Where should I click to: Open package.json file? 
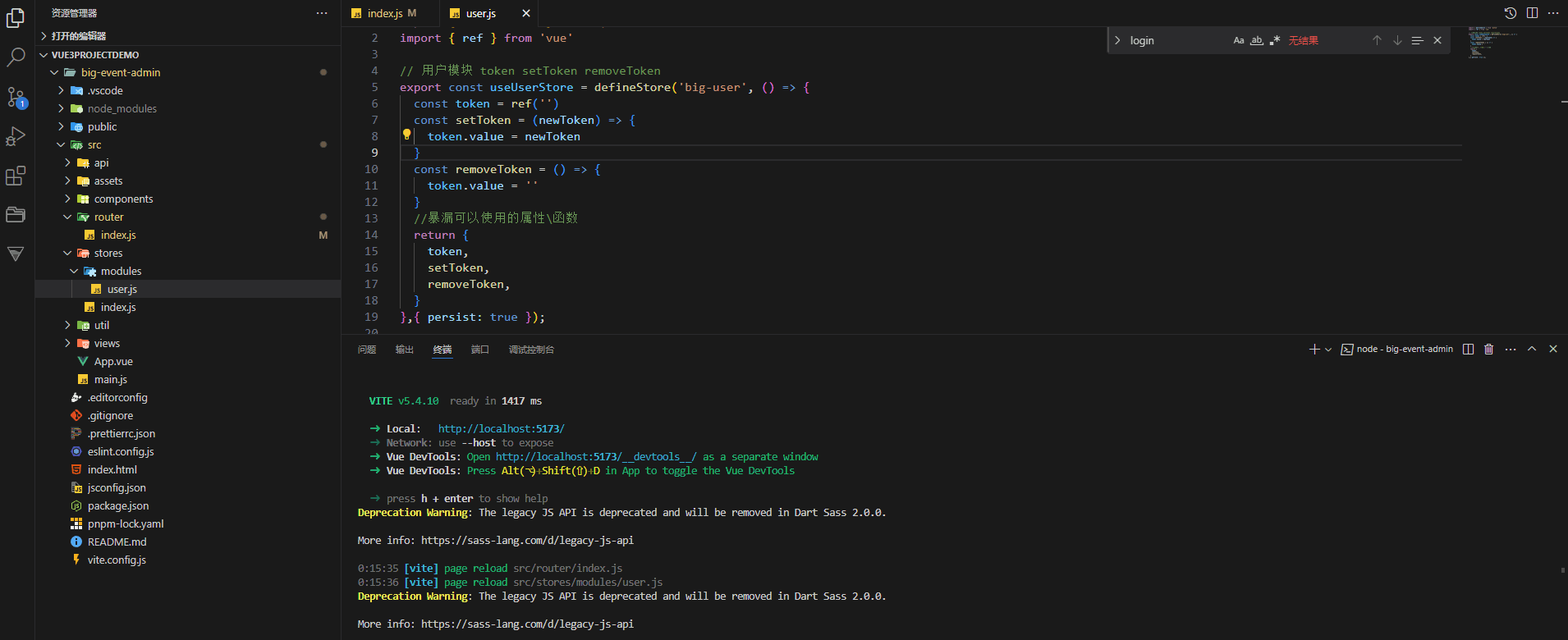click(x=188, y=505)
